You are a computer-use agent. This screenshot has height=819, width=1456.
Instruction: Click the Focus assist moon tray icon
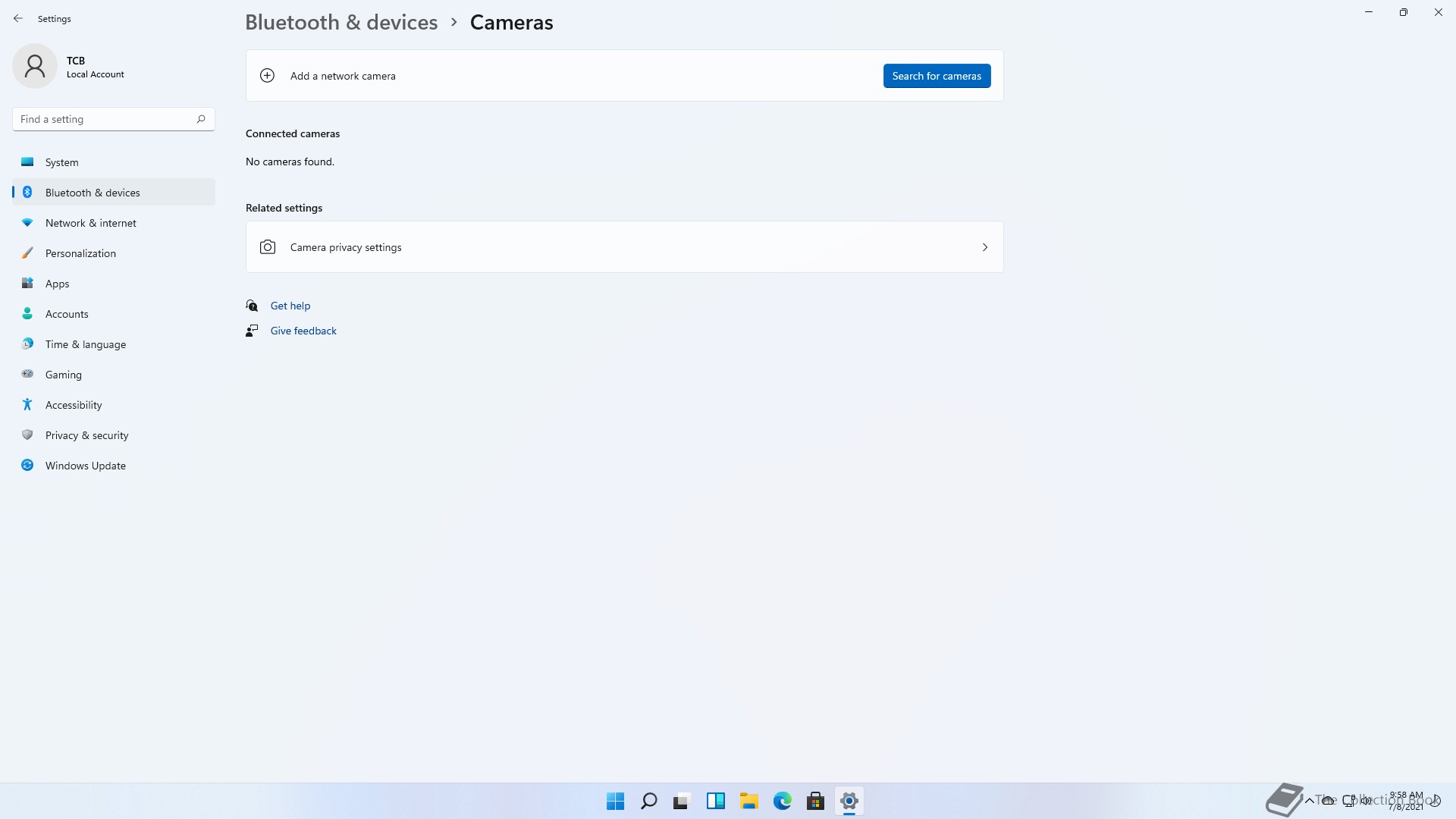(x=1435, y=801)
